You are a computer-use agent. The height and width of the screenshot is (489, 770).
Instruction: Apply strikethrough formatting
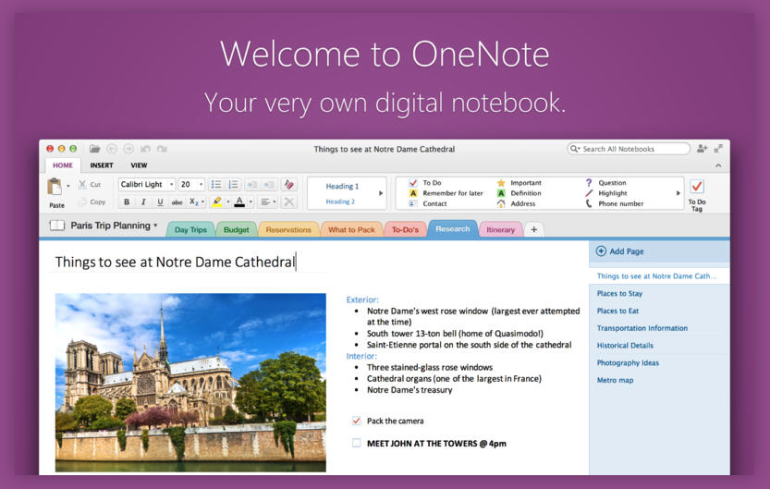point(177,202)
